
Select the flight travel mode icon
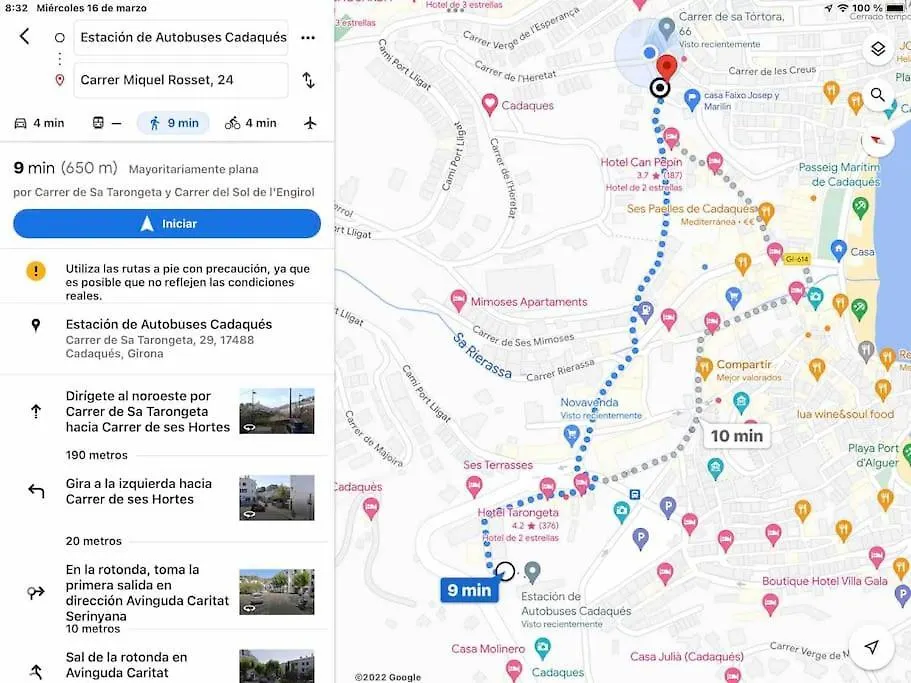[x=310, y=123]
